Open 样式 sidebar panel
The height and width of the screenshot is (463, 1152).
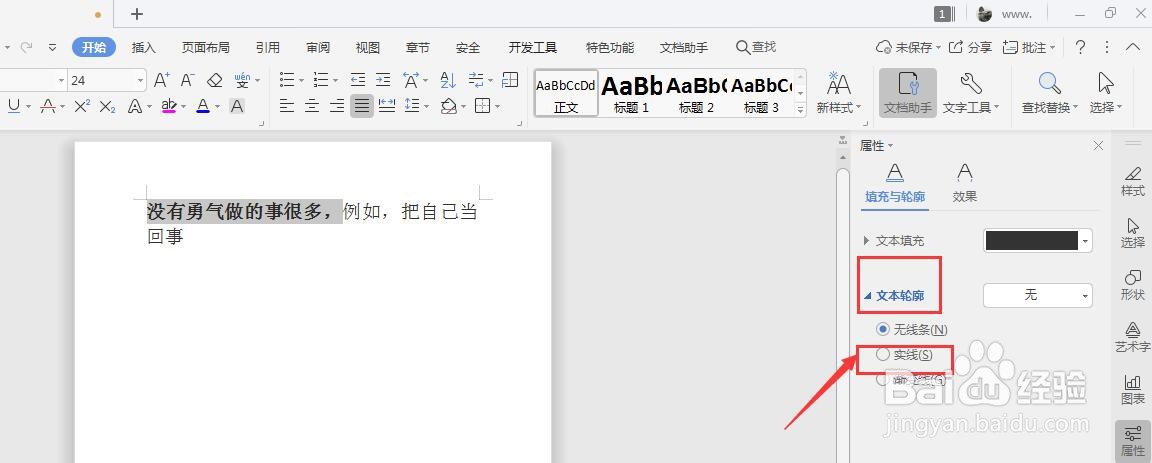[x=1132, y=182]
